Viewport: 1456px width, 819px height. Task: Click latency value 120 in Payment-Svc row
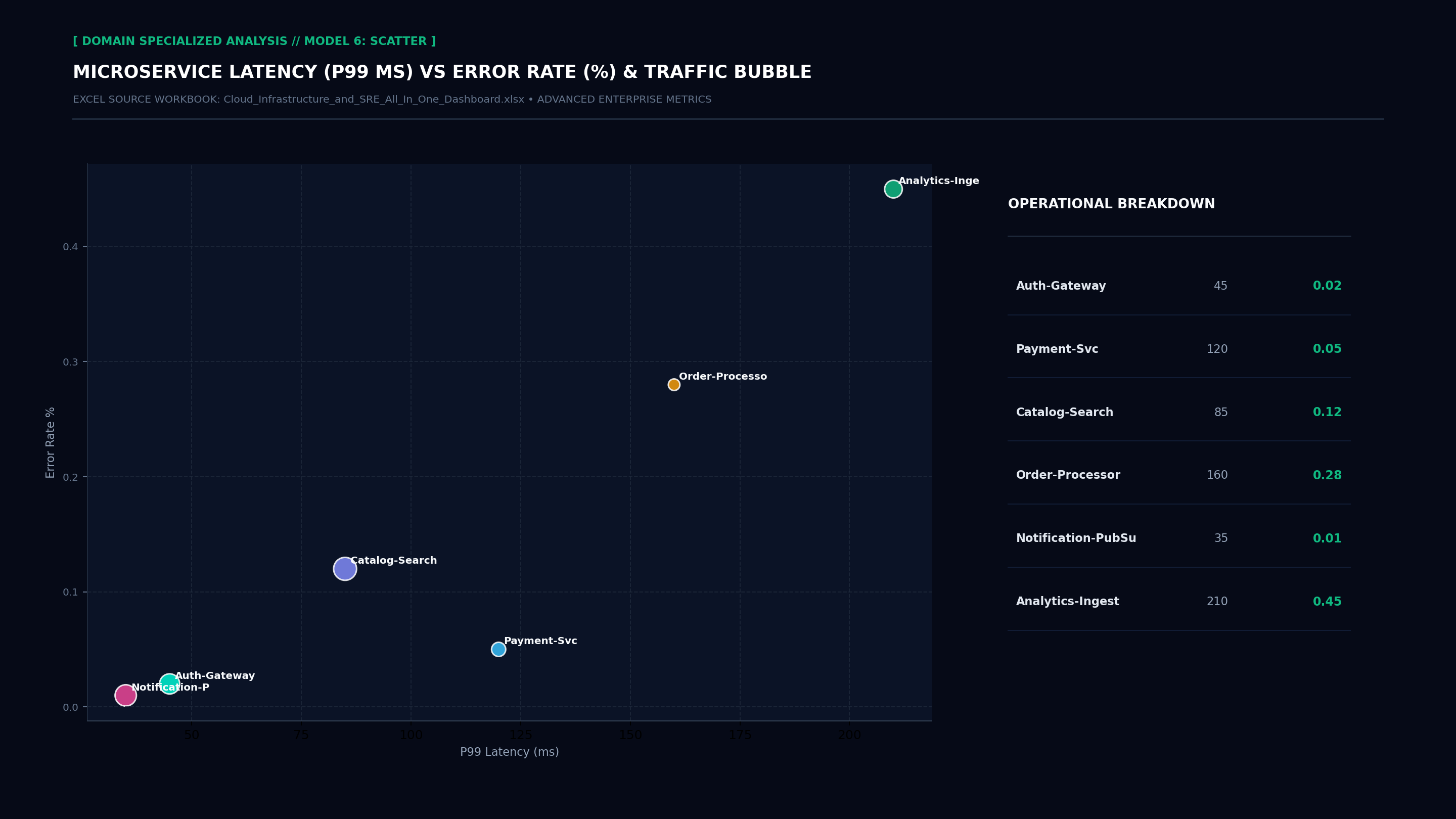(x=1217, y=349)
